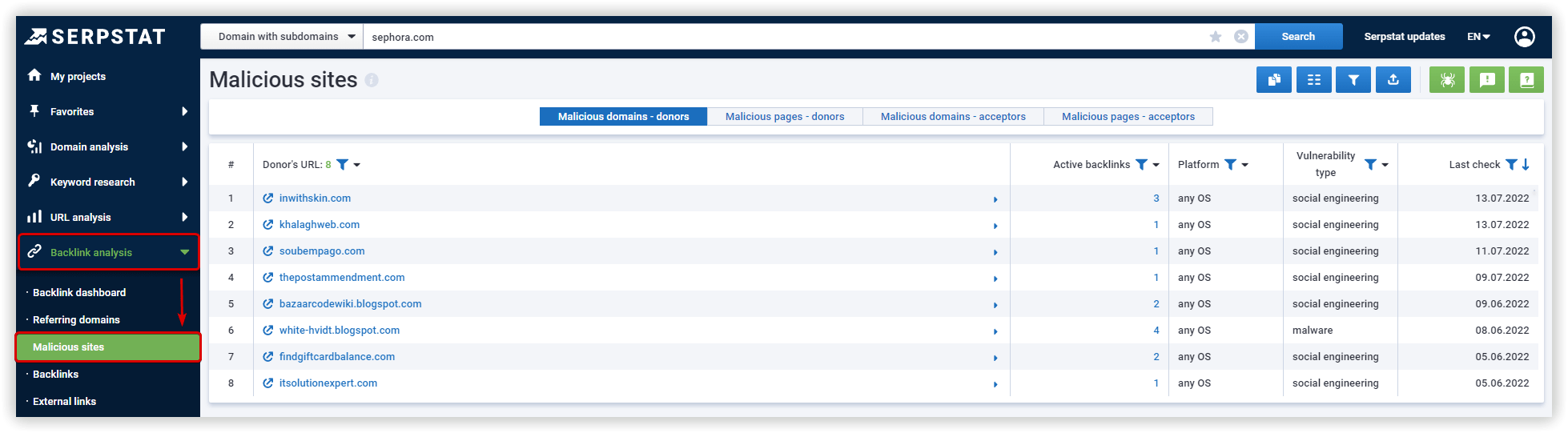Viewport: 1568px width, 433px height.
Task: Open bazaarcodewiki.blogspot.com donor link
Action: 350,304
